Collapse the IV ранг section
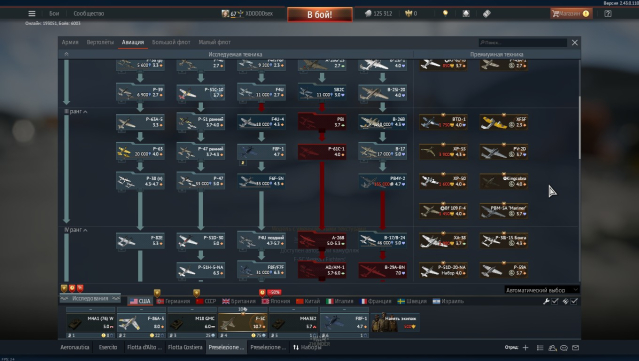This screenshot has height=361, width=639. [76, 230]
